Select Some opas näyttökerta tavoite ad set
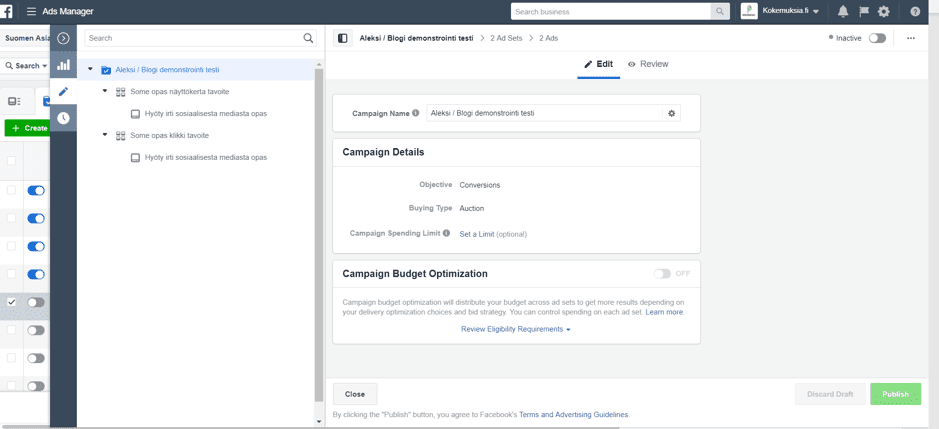 click(x=180, y=92)
